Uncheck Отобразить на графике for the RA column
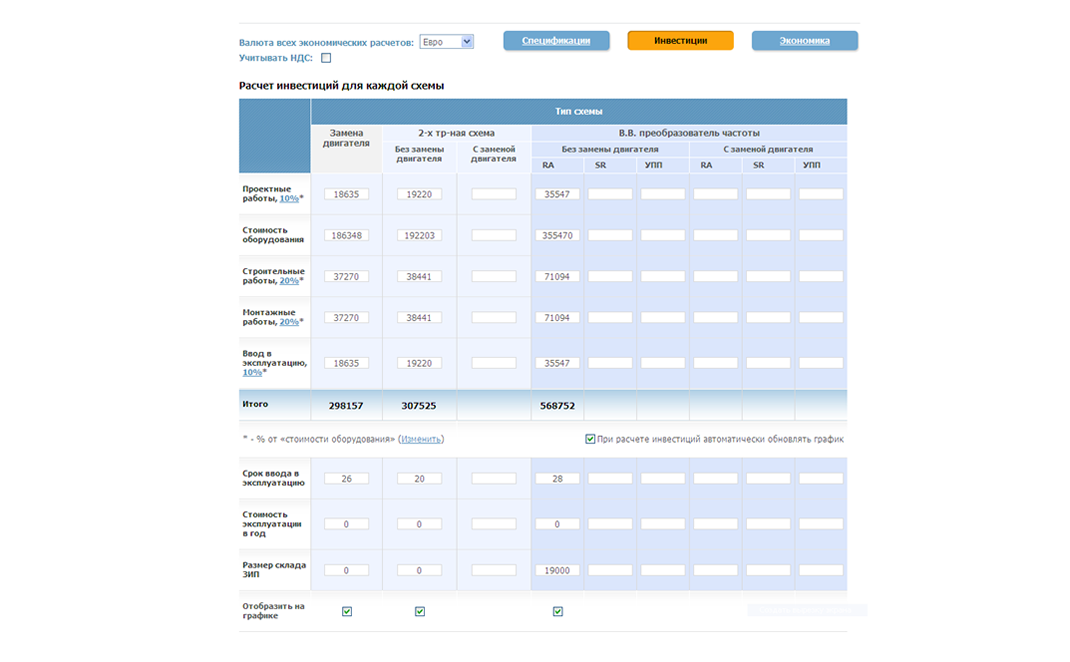This screenshot has width=1070, height=662. pyautogui.click(x=558, y=611)
